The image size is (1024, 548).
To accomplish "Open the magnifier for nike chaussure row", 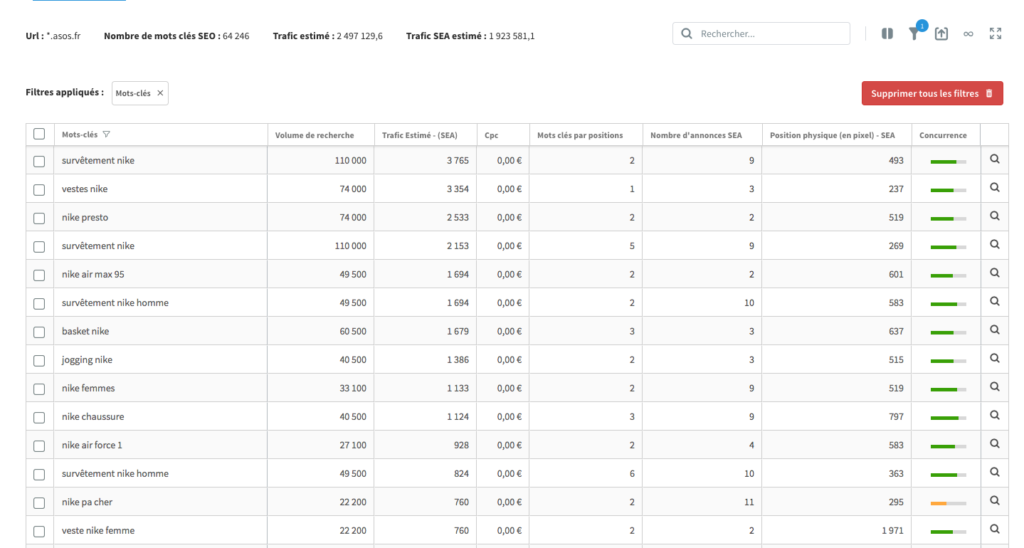I will 995,415.
